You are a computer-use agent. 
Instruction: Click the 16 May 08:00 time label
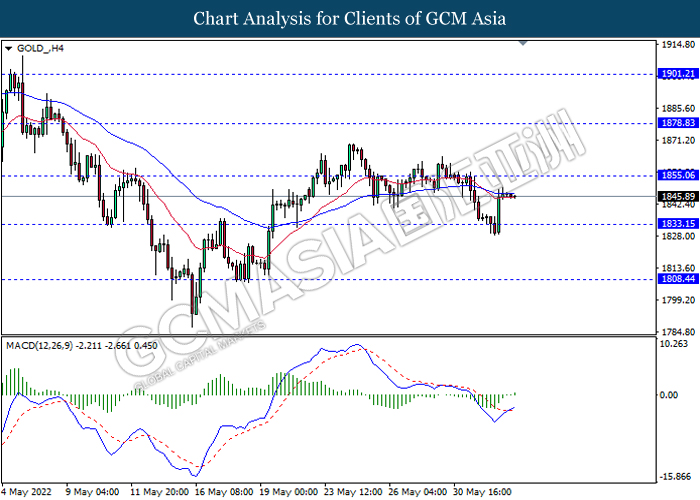tap(224, 492)
